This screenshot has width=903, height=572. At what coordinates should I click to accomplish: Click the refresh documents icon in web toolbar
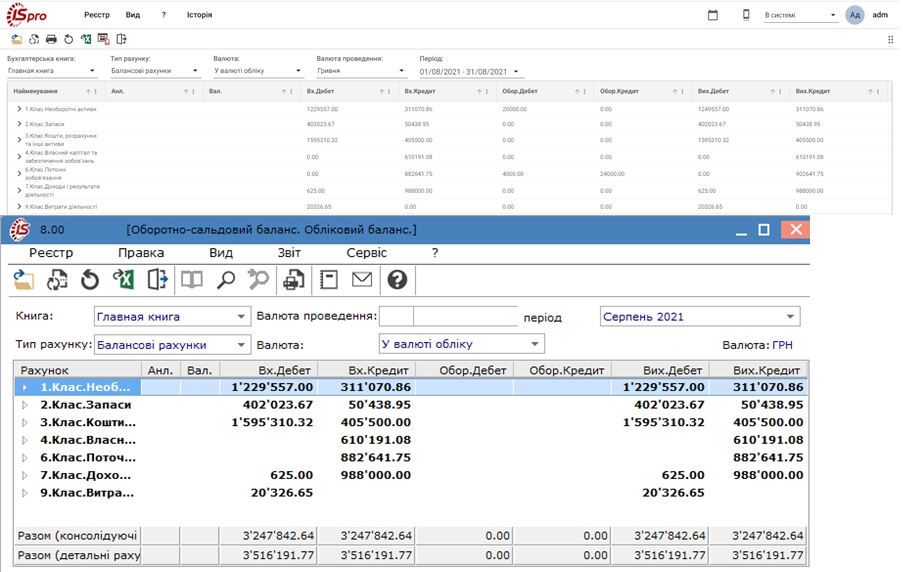pyautogui.click(x=34, y=39)
